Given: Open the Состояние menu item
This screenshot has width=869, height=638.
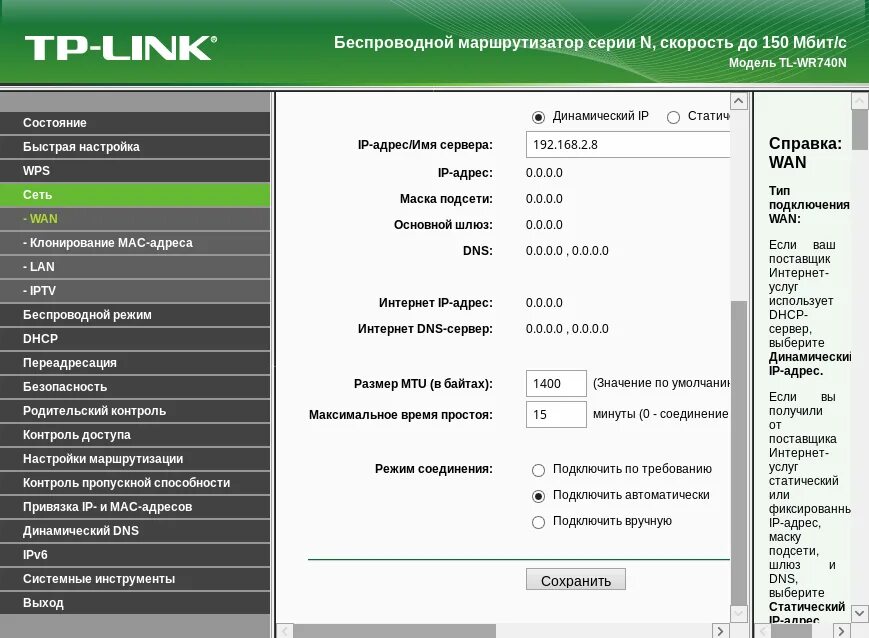Looking at the screenshot, I should [x=135, y=123].
